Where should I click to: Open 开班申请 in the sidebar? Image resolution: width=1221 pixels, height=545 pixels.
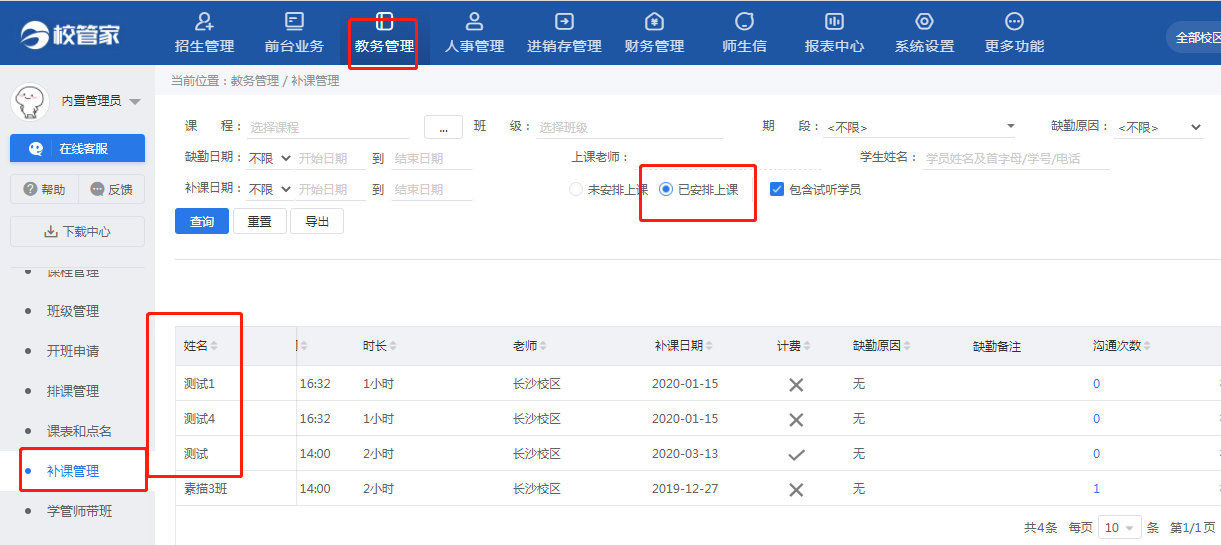73,351
